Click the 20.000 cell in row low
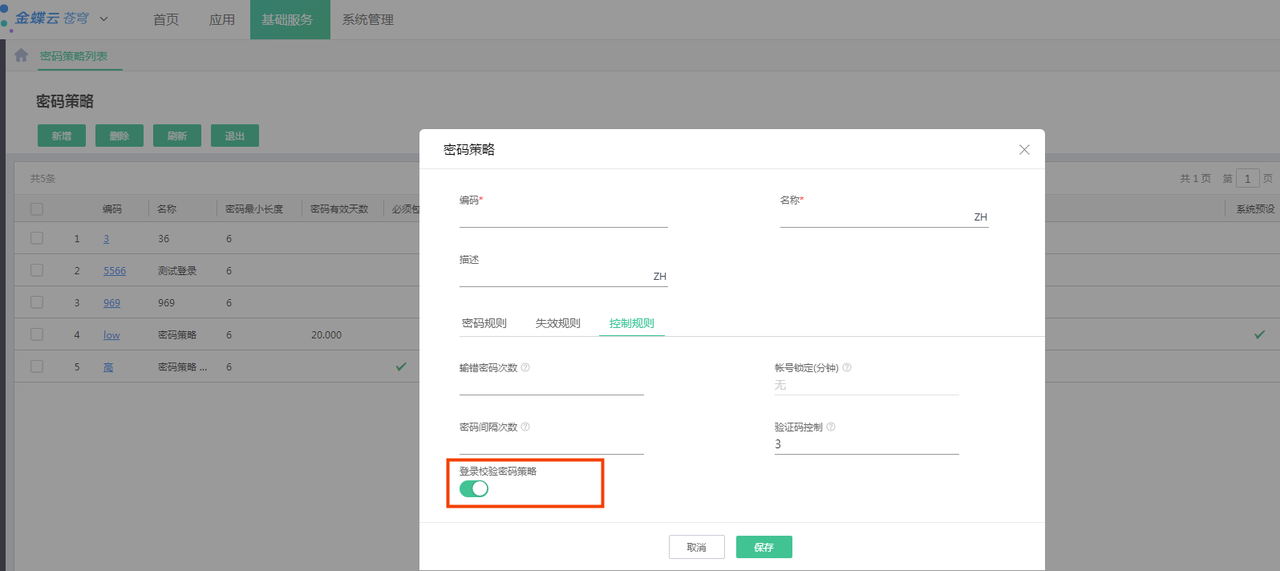Viewport: 1280px width, 571px height. tap(326, 335)
